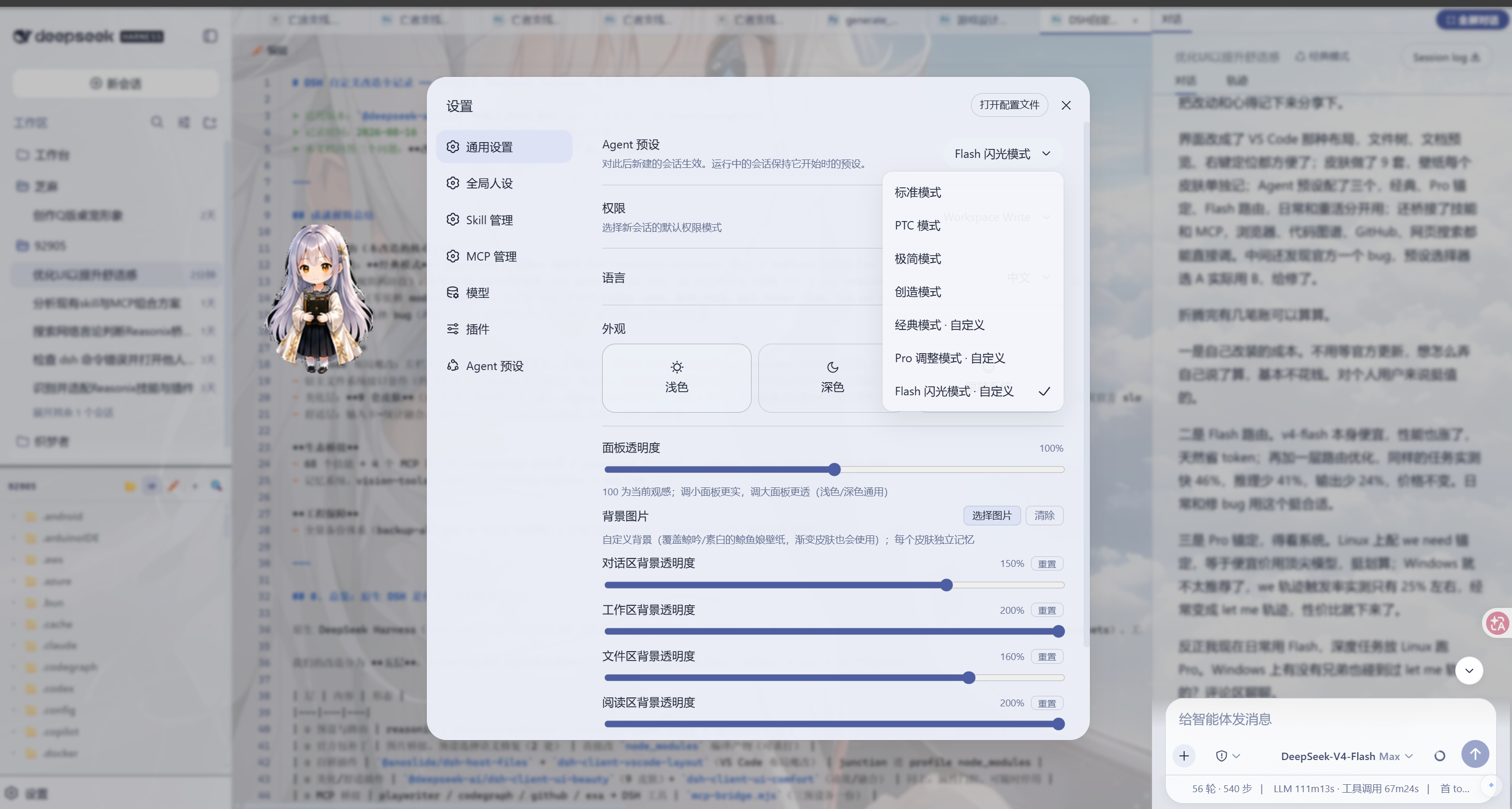This screenshot has width=1512, height=809.
Task: Choose the 经典模式 · 自定义 preset
Action: (973, 325)
